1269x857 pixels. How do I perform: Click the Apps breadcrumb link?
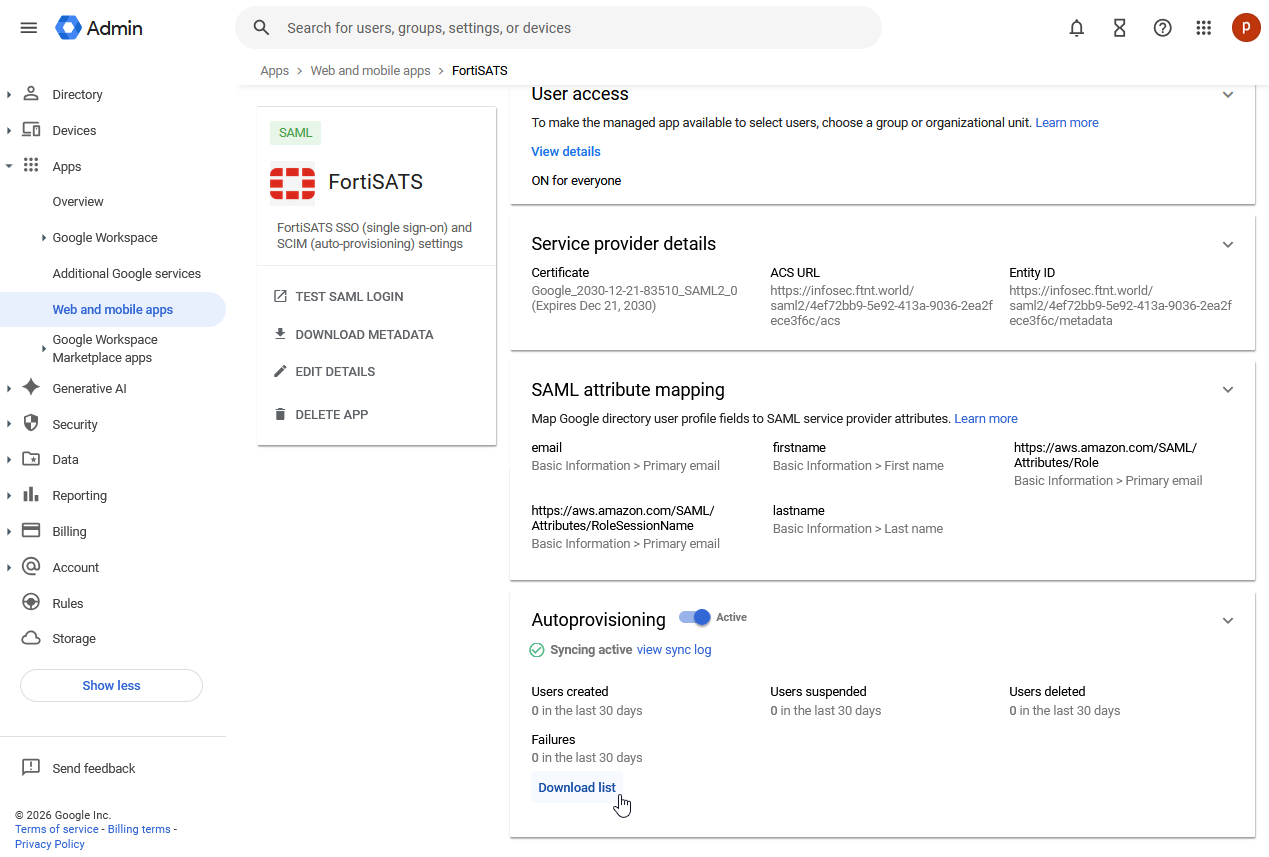point(274,71)
